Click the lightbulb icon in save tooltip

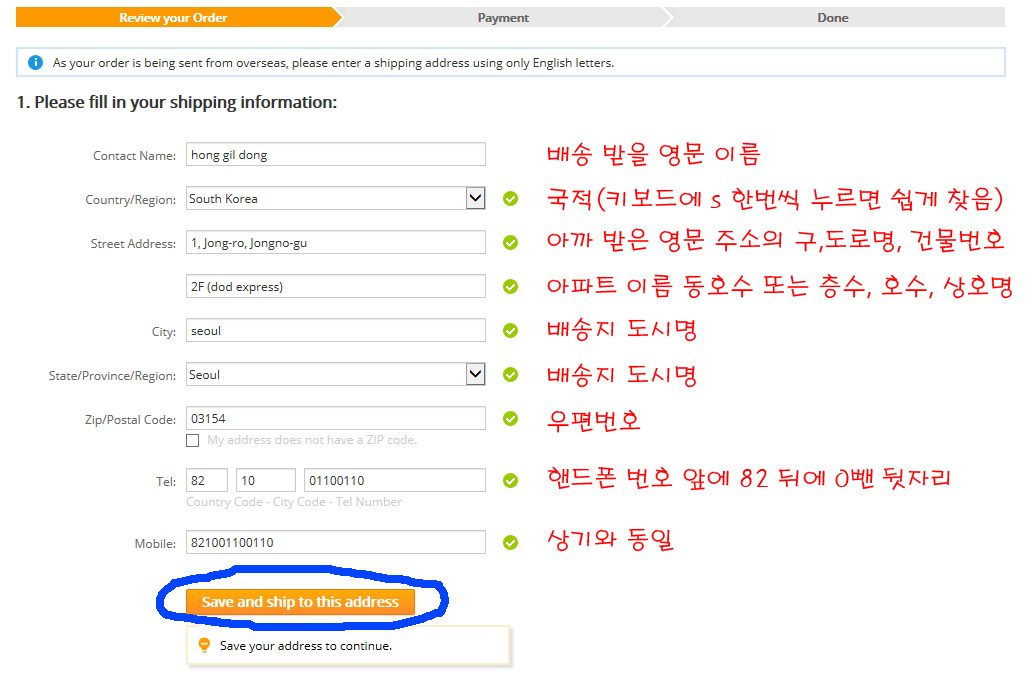[205, 646]
